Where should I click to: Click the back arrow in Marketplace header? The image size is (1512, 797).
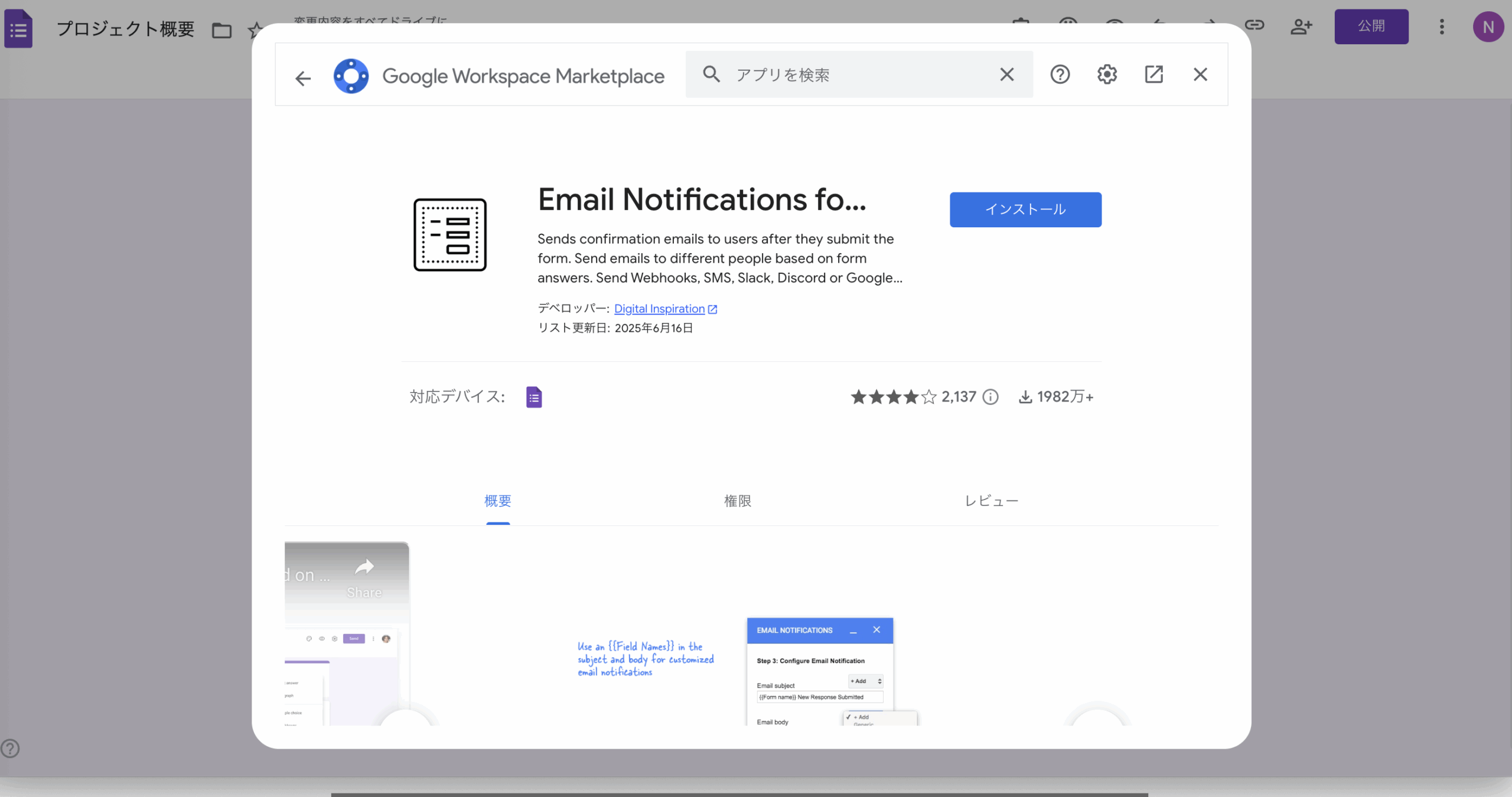[x=303, y=77]
